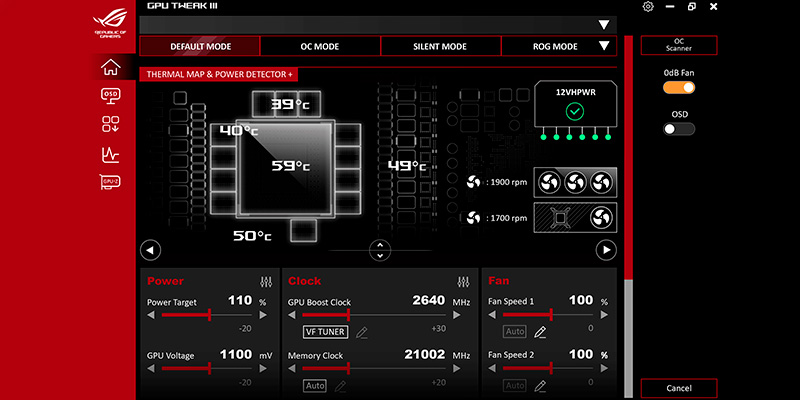Viewport: 800px width, 400px height.
Task: Open the OSD settings sidebar icon
Action: point(111,96)
